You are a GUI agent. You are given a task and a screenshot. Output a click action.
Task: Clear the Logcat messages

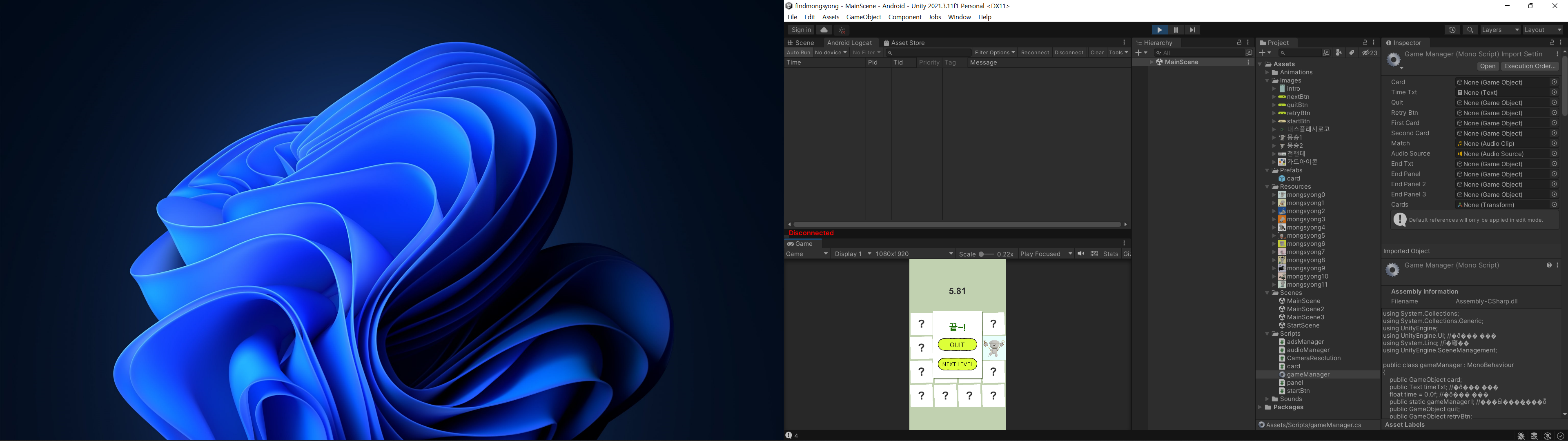point(1097,53)
